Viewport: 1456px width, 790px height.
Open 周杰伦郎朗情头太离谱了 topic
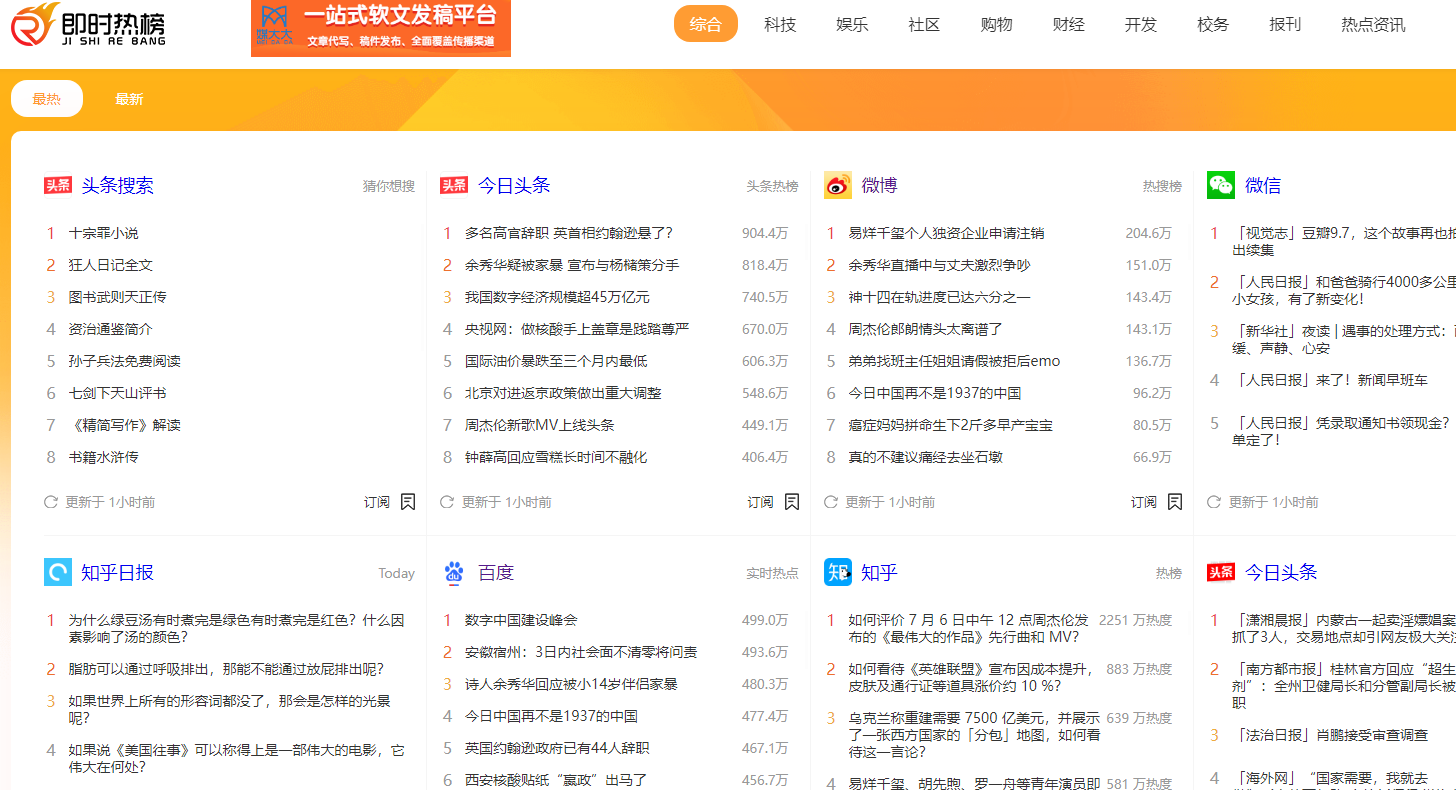coord(925,329)
